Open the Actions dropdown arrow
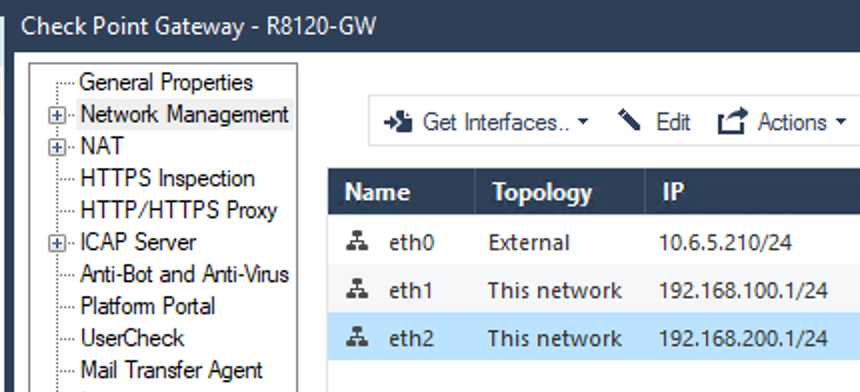 point(841,122)
